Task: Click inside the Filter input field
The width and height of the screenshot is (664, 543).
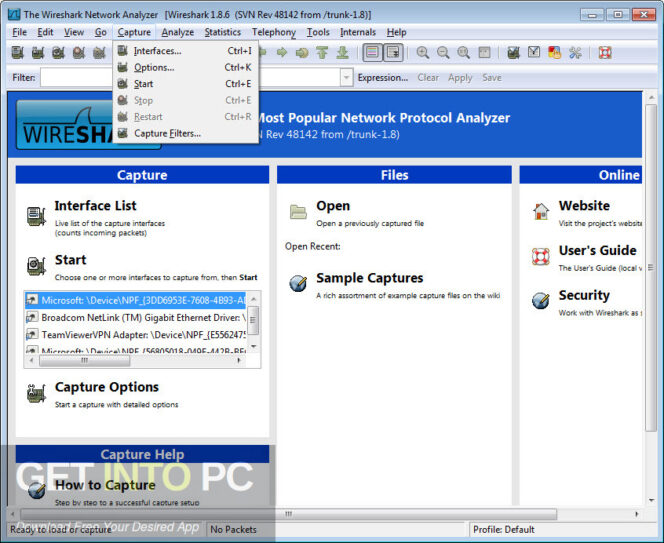Action: click(191, 78)
